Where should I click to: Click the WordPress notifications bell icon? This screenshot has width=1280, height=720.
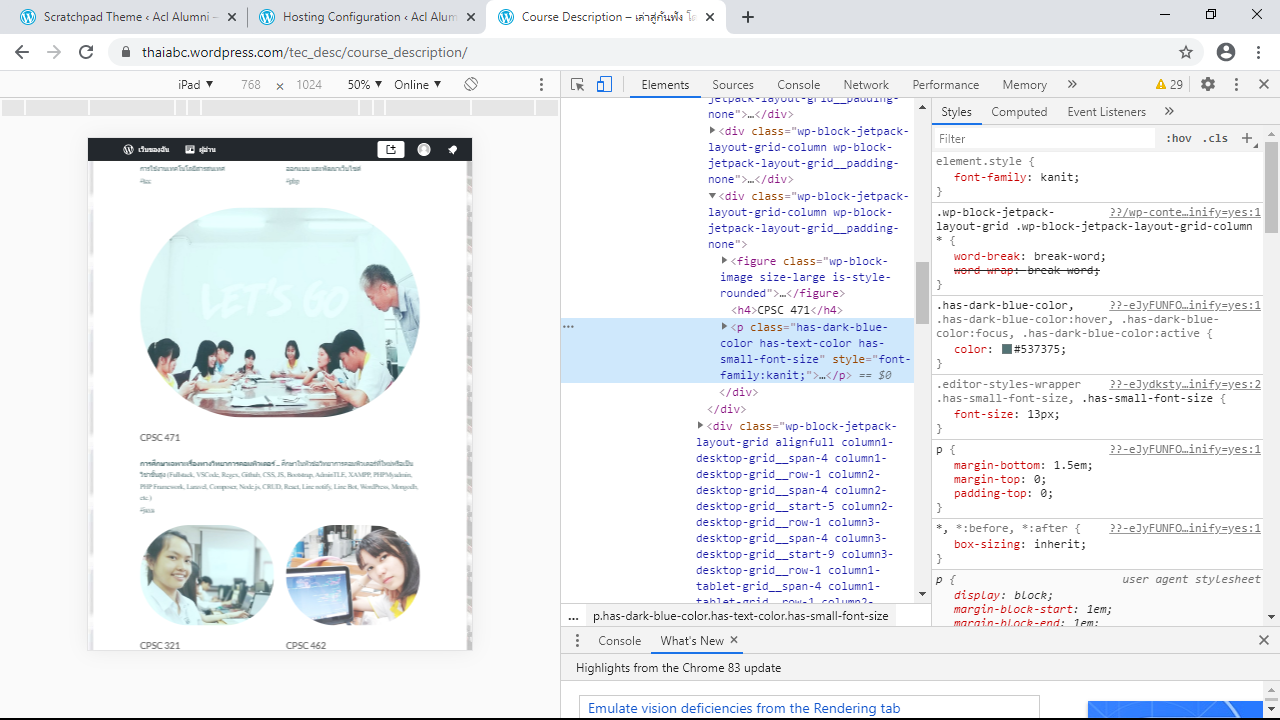452,150
